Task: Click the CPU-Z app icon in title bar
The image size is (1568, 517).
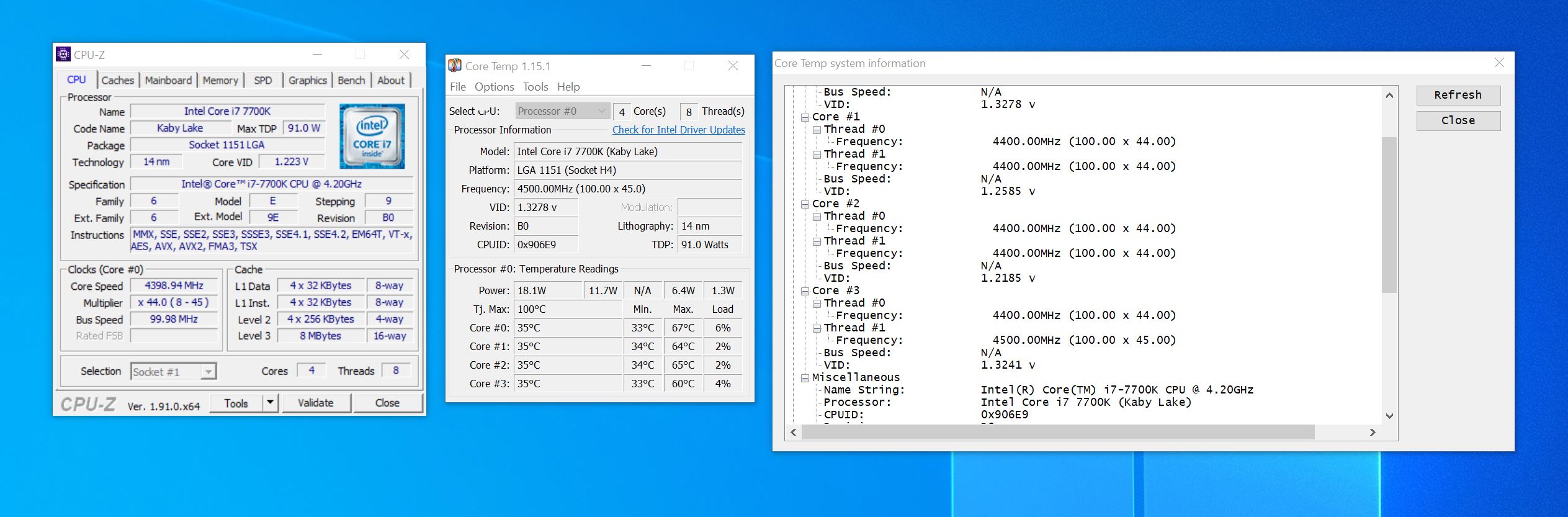Action: pos(63,54)
